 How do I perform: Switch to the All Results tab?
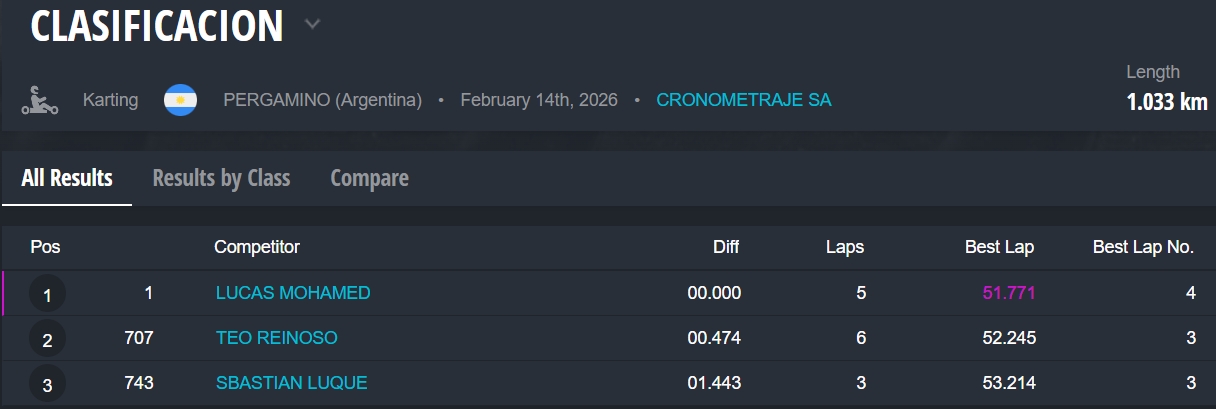click(67, 179)
